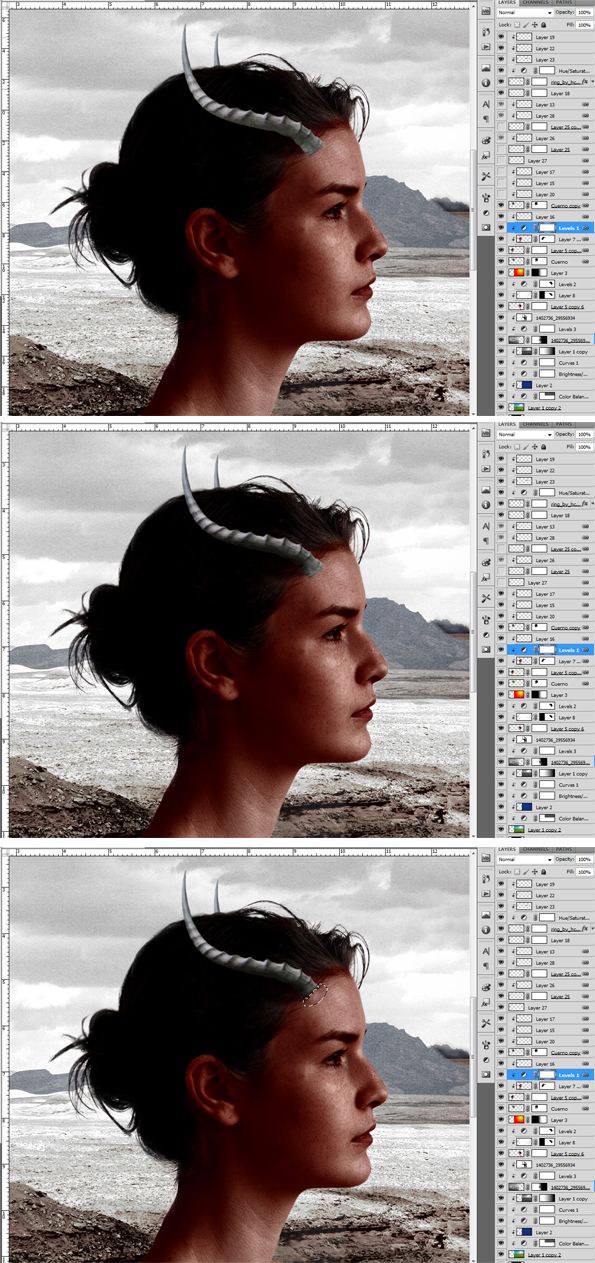Select Cuerno layer row in top screenshot
The image size is (595, 1263).
[550, 262]
